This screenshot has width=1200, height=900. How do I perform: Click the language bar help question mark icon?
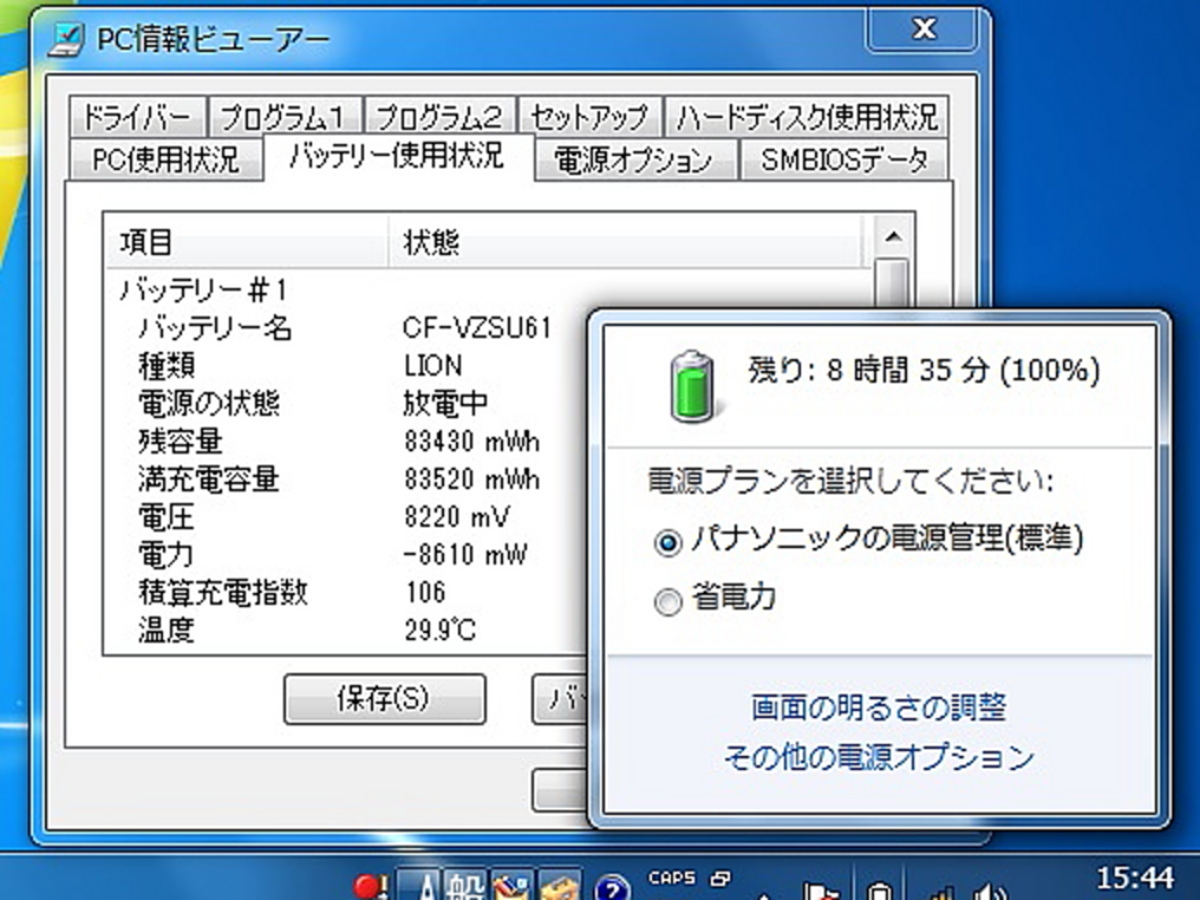pos(611,887)
